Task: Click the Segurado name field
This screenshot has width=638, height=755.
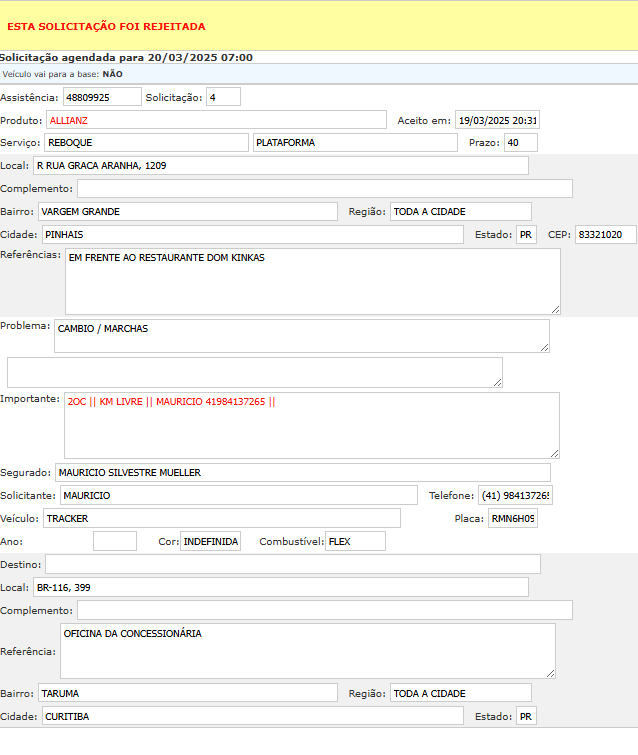Action: pos(302,472)
